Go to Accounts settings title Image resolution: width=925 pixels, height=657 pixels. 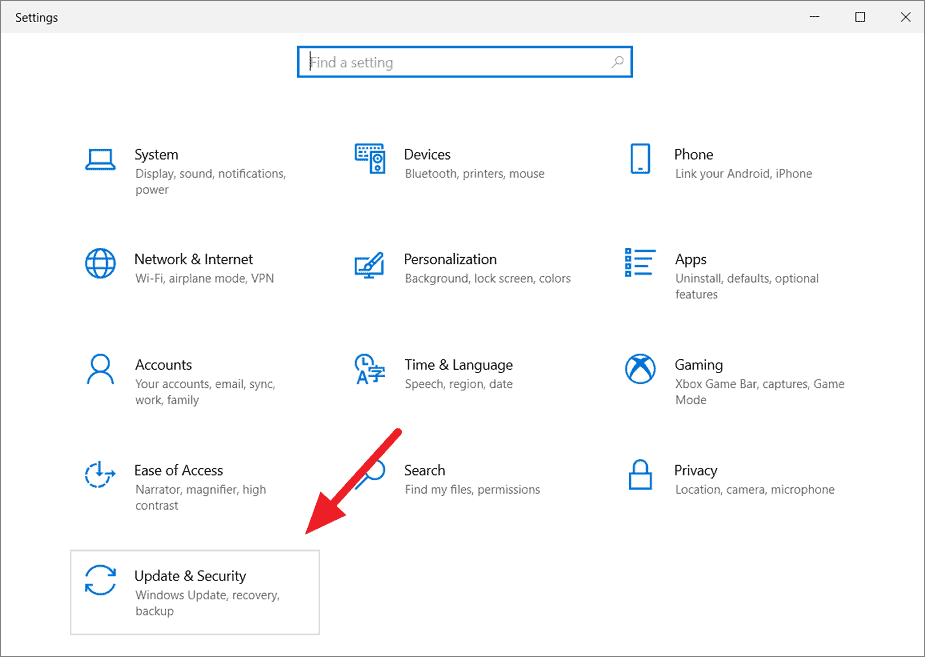click(x=163, y=365)
